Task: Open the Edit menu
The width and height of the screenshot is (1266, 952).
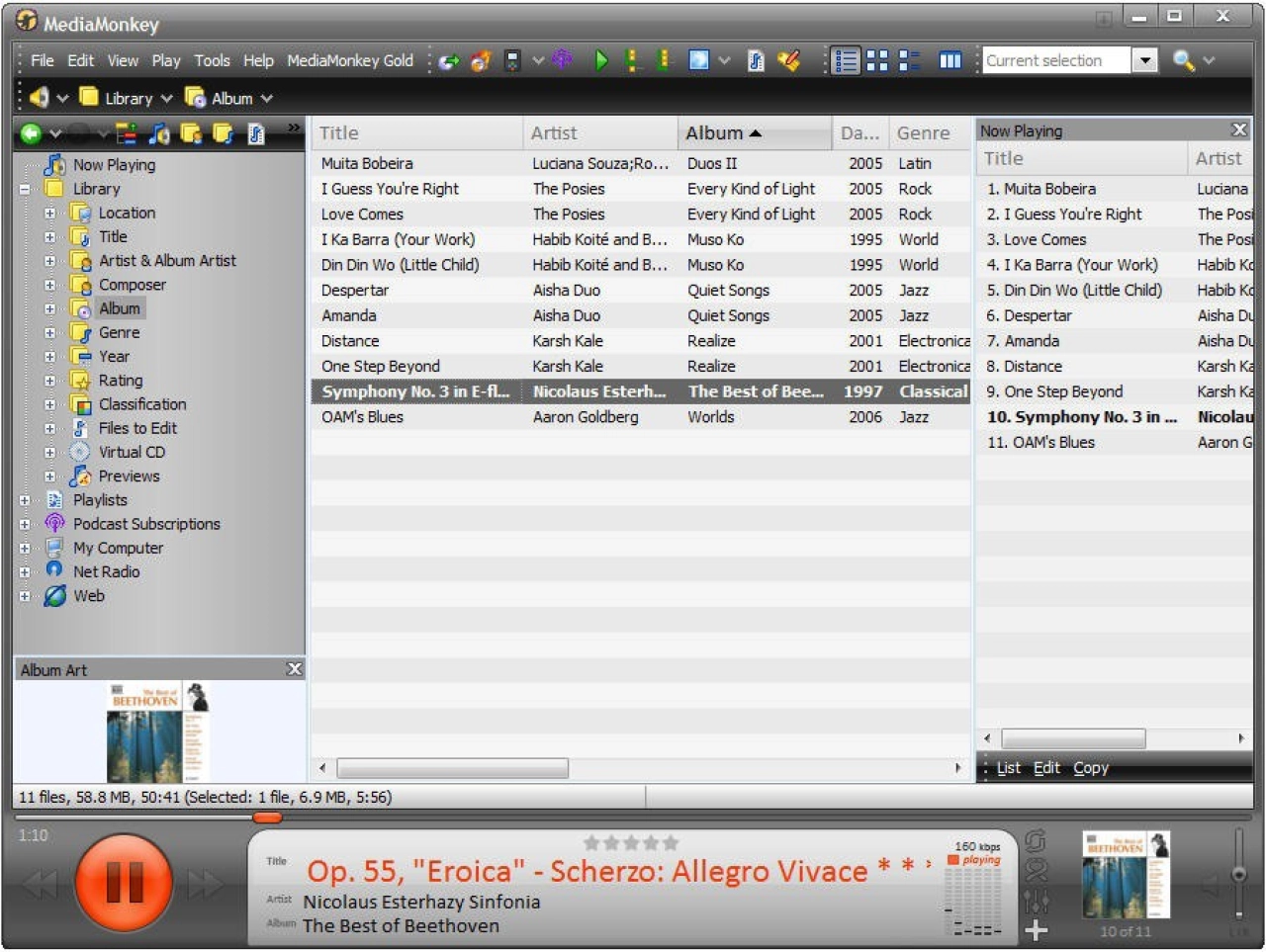Action: pyautogui.click(x=80, y=60)
